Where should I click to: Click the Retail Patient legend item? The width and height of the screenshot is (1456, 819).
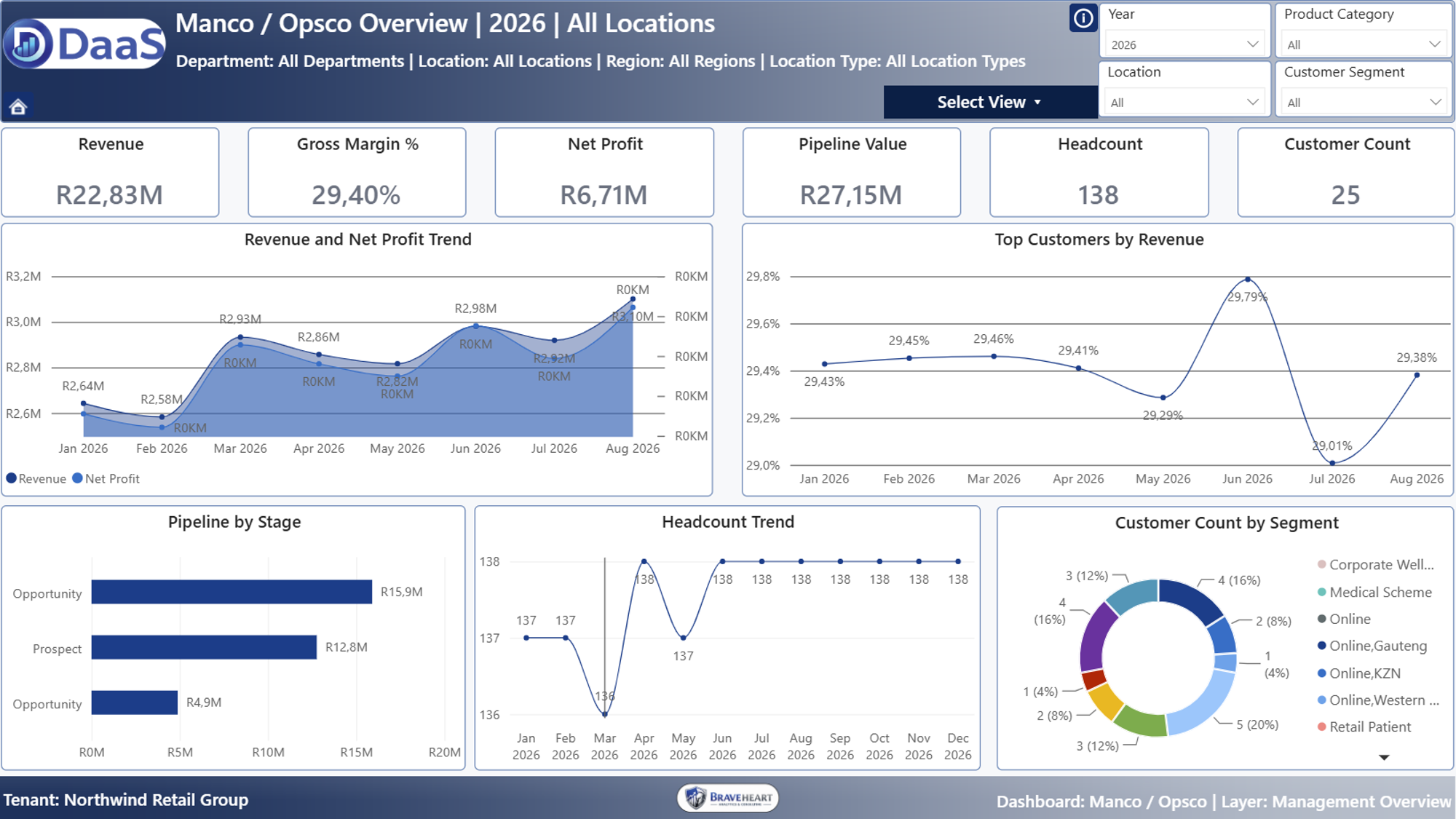pos(1364,727)
